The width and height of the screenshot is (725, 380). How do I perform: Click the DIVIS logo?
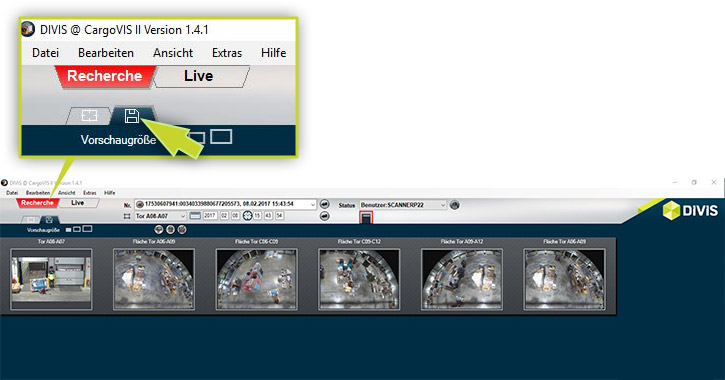pos(690,211)
